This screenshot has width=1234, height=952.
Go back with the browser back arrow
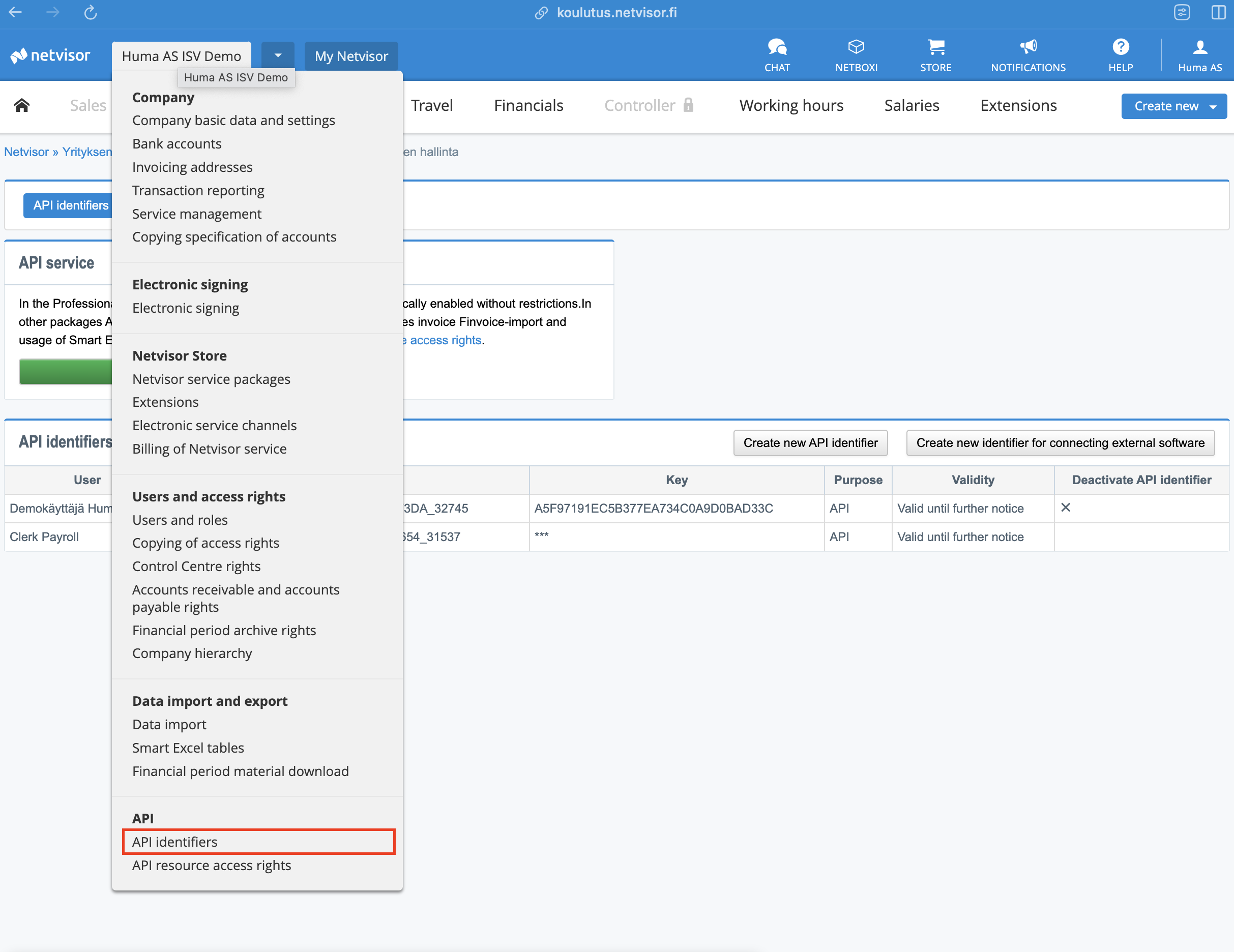pos(15,12)
